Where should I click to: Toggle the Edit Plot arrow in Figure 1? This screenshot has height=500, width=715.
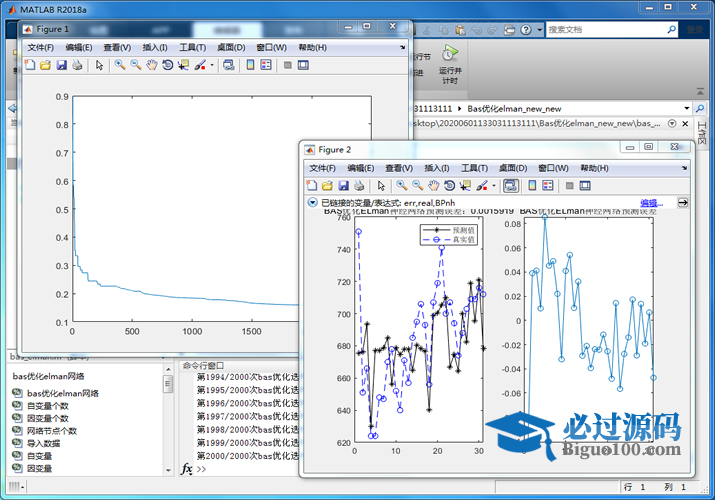pyautogui.click(x=99, y=65)
